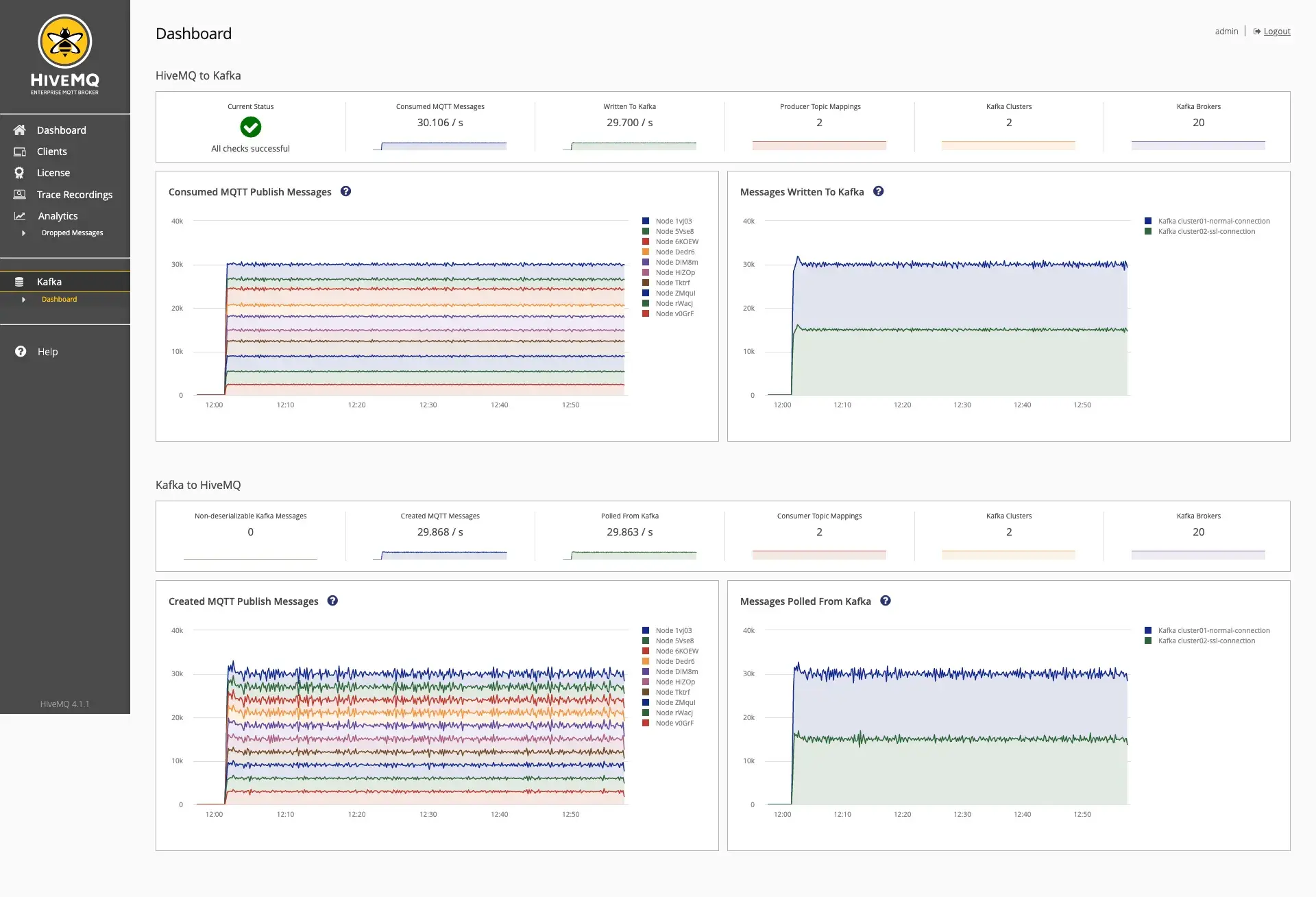Viewport: 1316px width, 897px height.
Task: Click the Created MQTT Messages 29.868 / s value
Action: 440,532
